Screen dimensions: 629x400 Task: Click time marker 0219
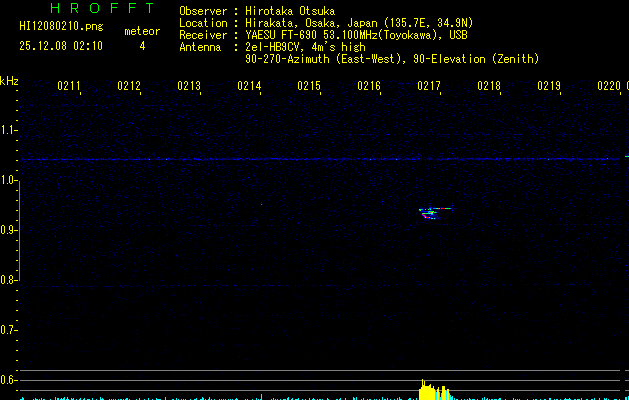pos(549,86)
